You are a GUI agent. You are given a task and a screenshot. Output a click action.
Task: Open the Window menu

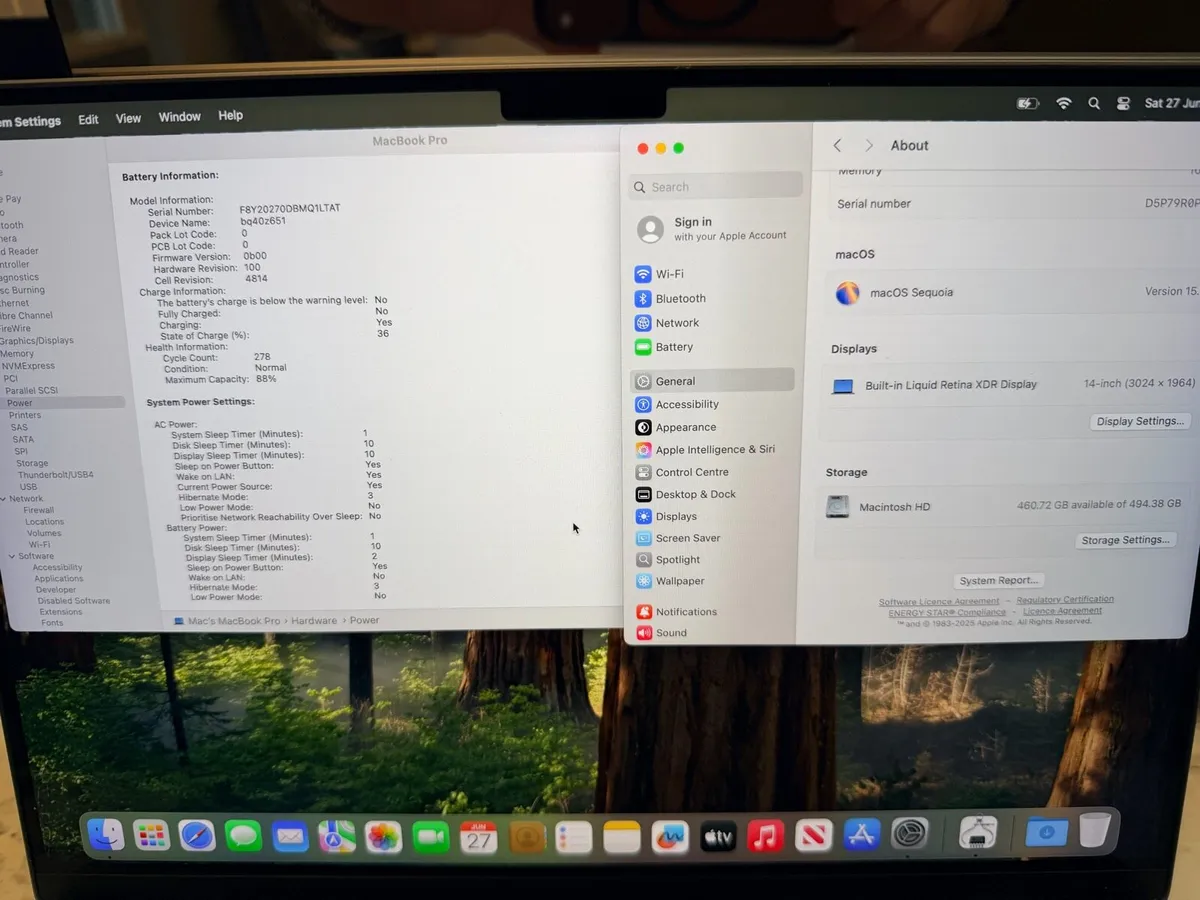point(180,117)
